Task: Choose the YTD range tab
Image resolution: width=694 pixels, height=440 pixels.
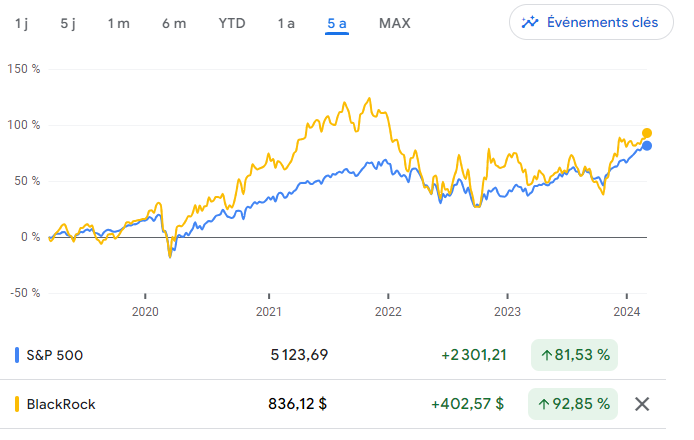Action: point(232,23)
